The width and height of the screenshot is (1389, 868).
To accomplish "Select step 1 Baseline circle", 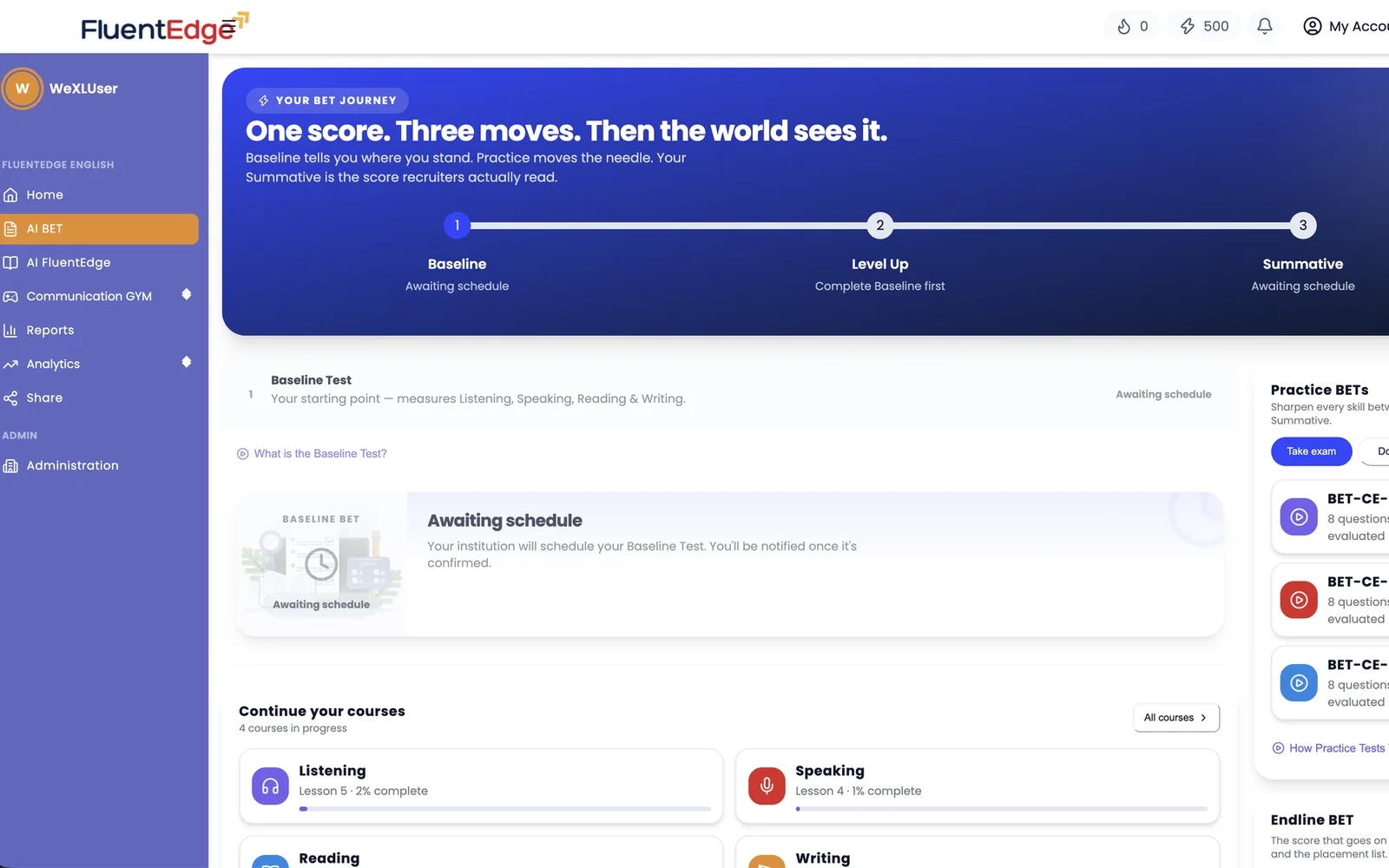I will [x=457, y=226].
